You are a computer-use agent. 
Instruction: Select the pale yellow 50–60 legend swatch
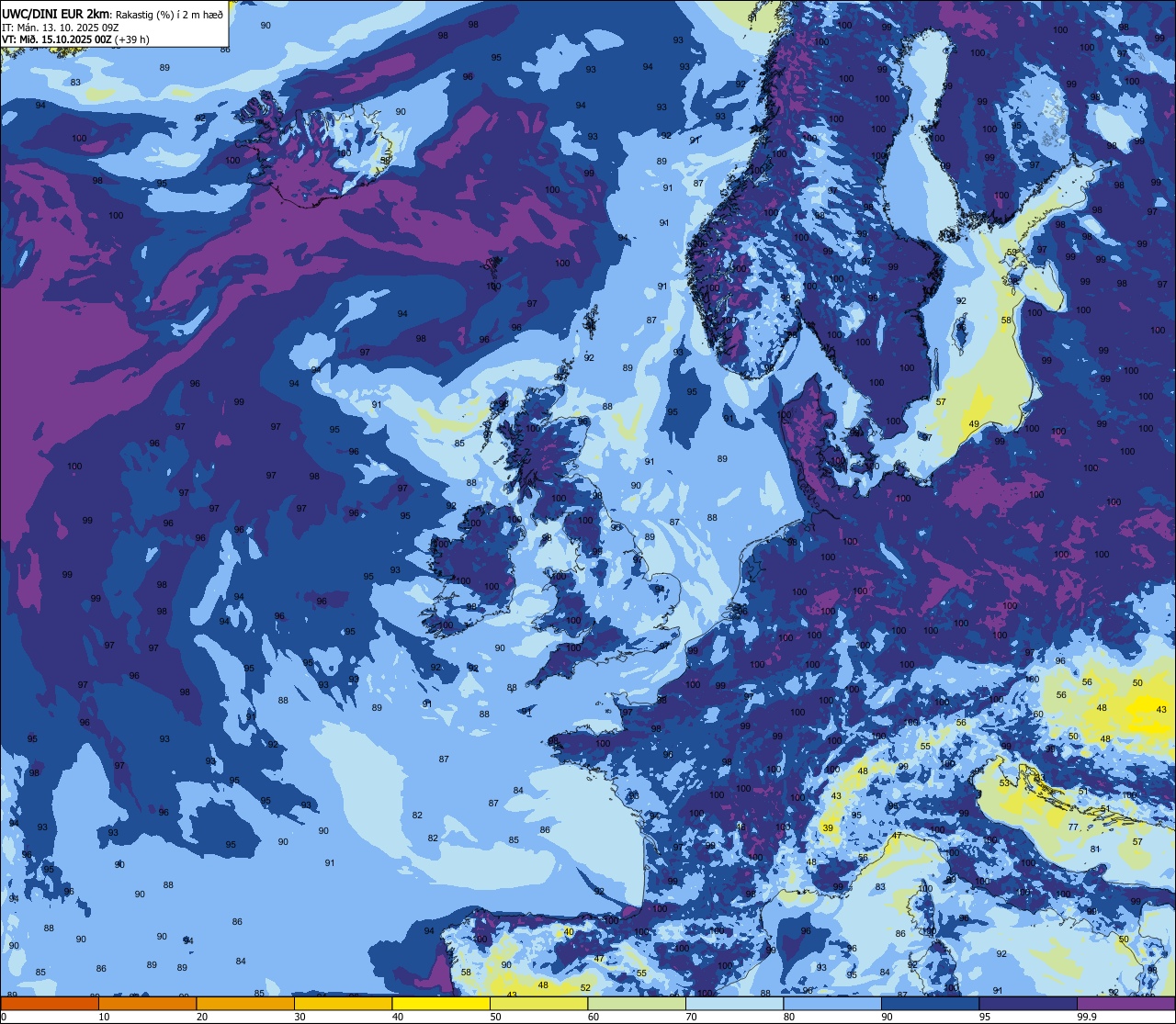[x=538, y=1003]
